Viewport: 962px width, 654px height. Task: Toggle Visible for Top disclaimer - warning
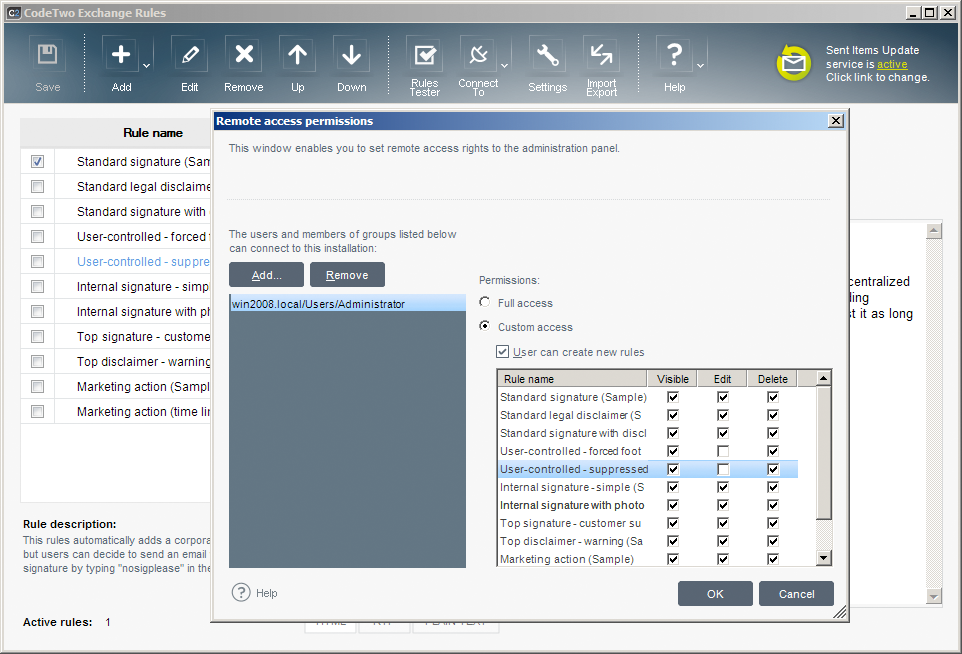(673, 541)
